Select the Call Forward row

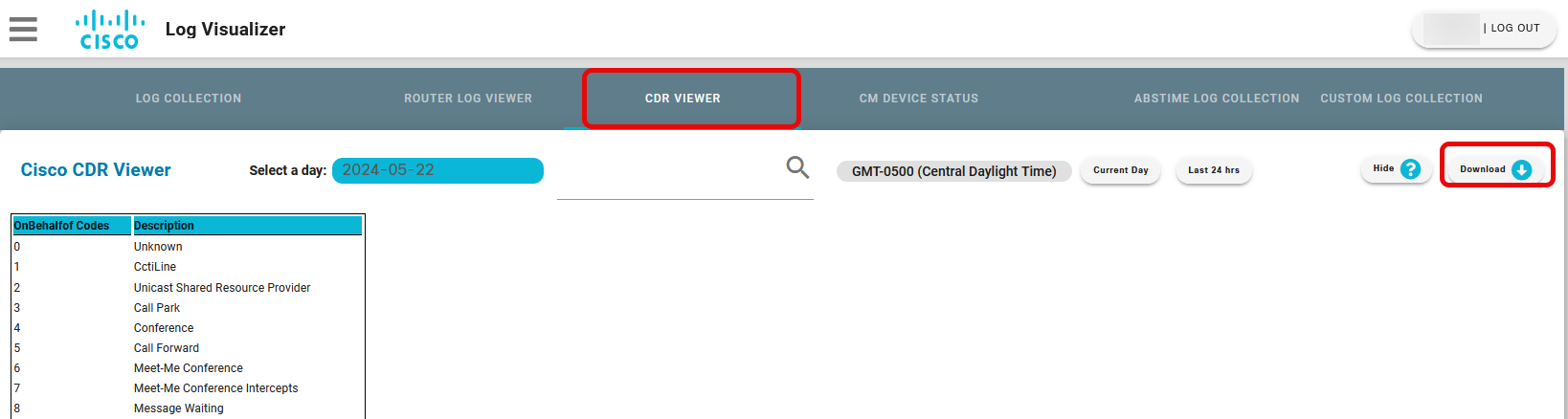[188, 348]
